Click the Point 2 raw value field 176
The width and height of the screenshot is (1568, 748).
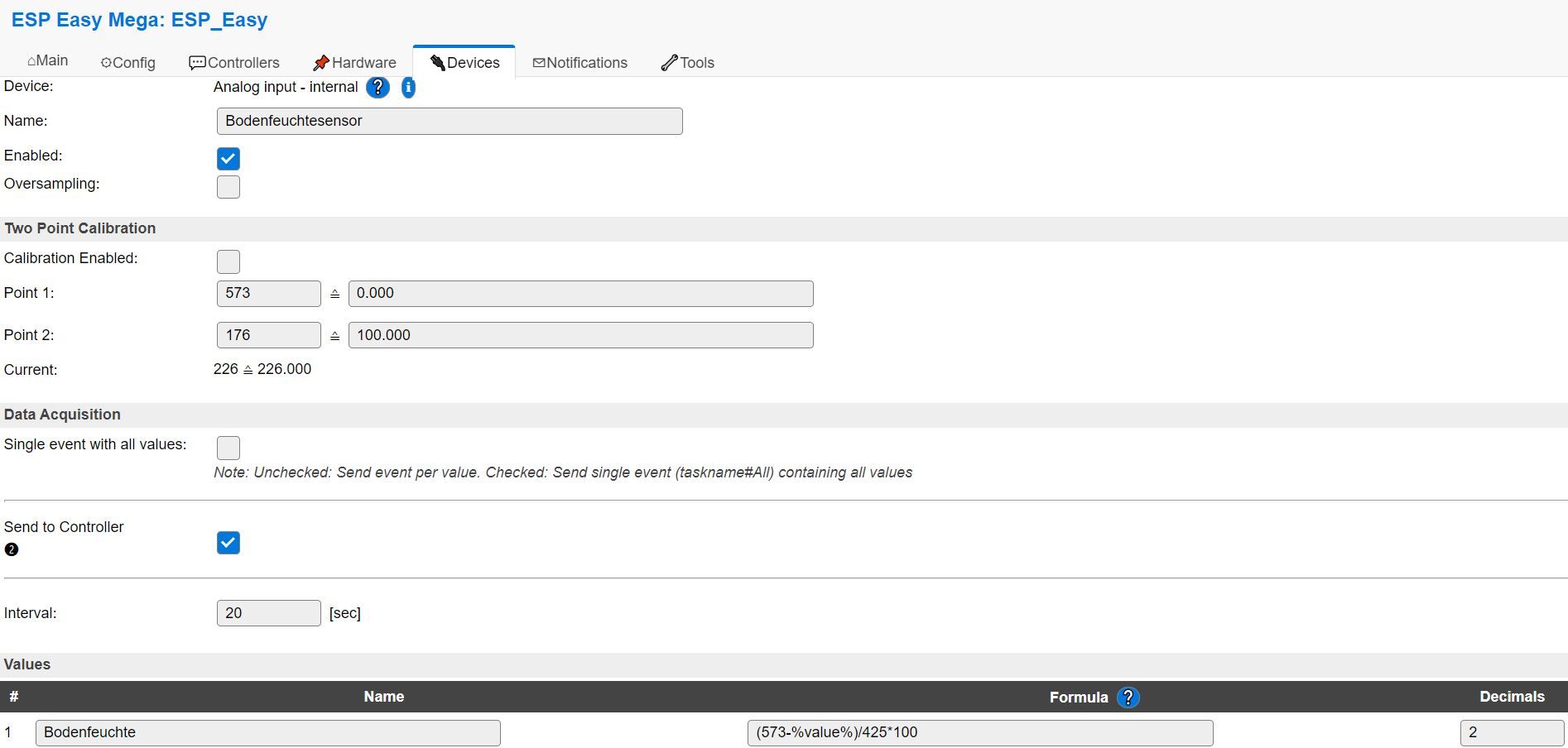click(x=269, y=335)
